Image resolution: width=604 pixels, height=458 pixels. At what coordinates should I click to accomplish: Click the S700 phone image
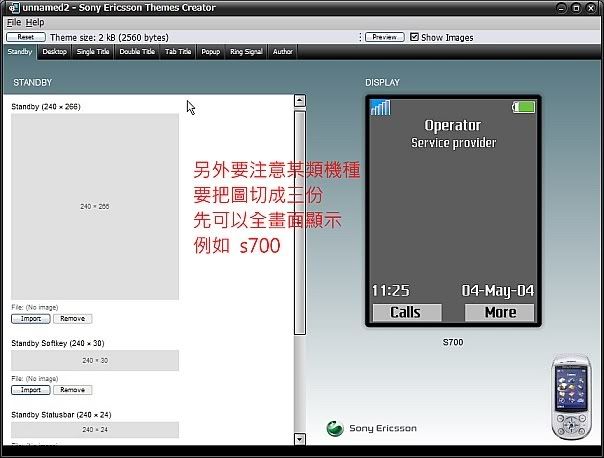coord(571,397)
